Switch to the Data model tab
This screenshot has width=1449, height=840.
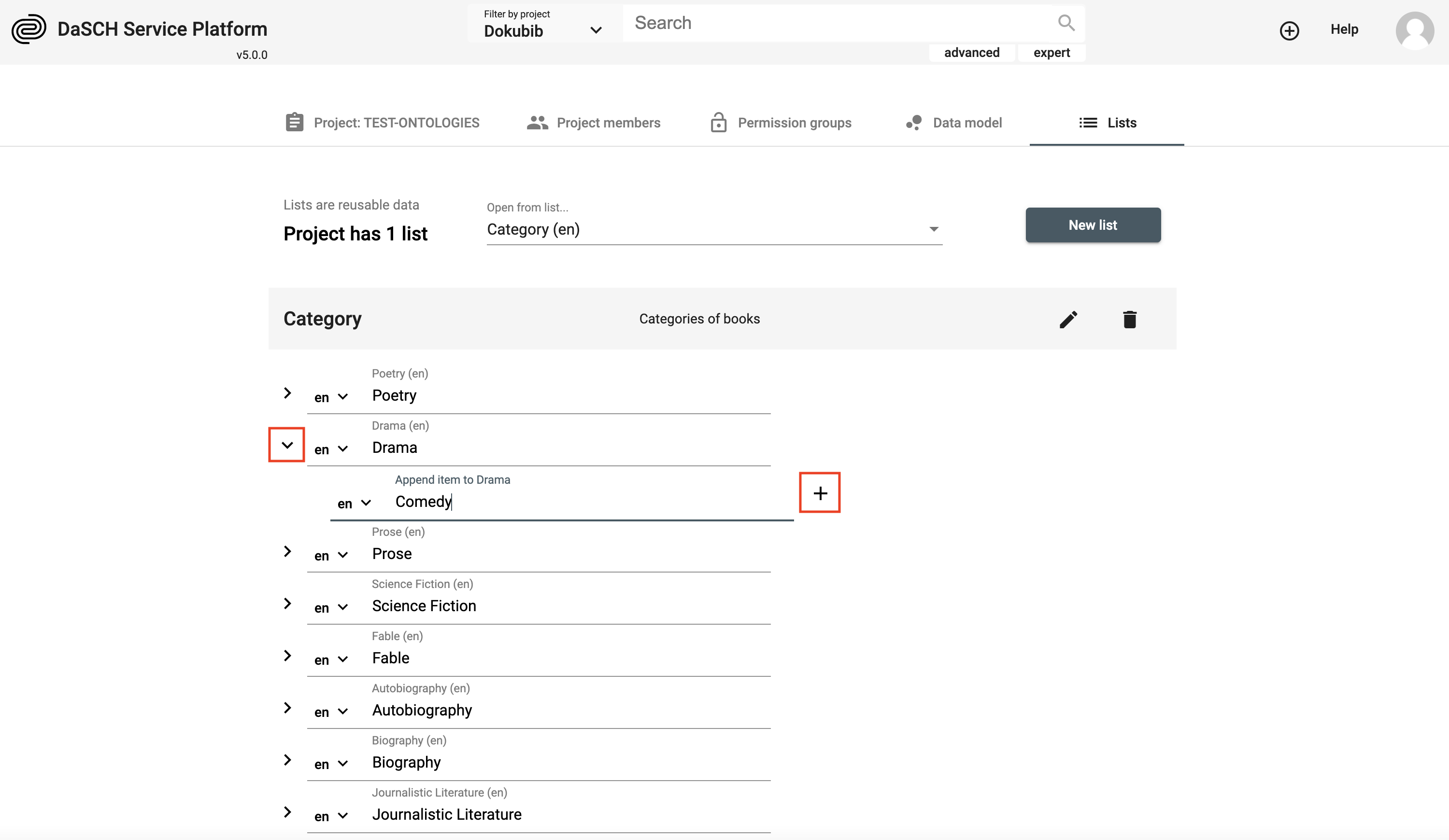click(x=954, y=123)
